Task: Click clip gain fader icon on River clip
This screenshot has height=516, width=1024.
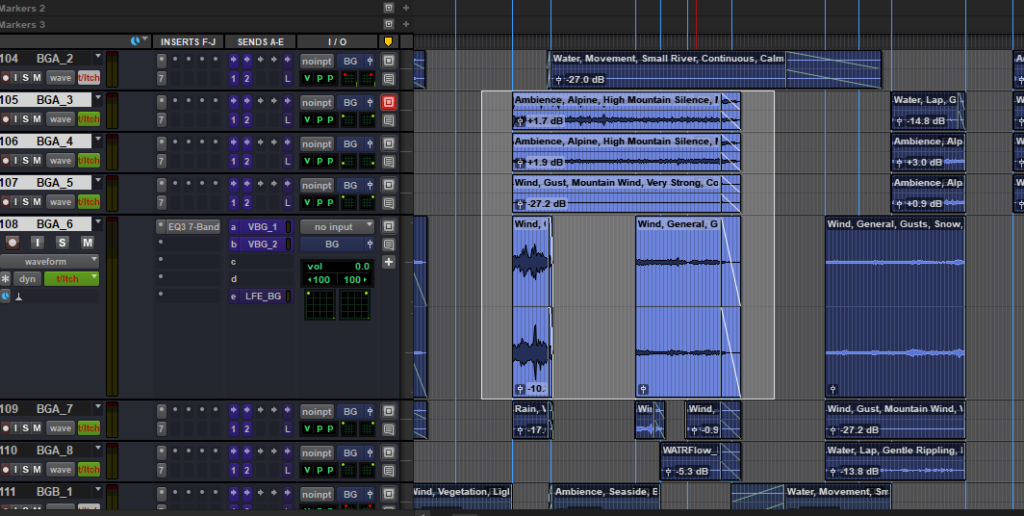Action: (x=559, y=80)
